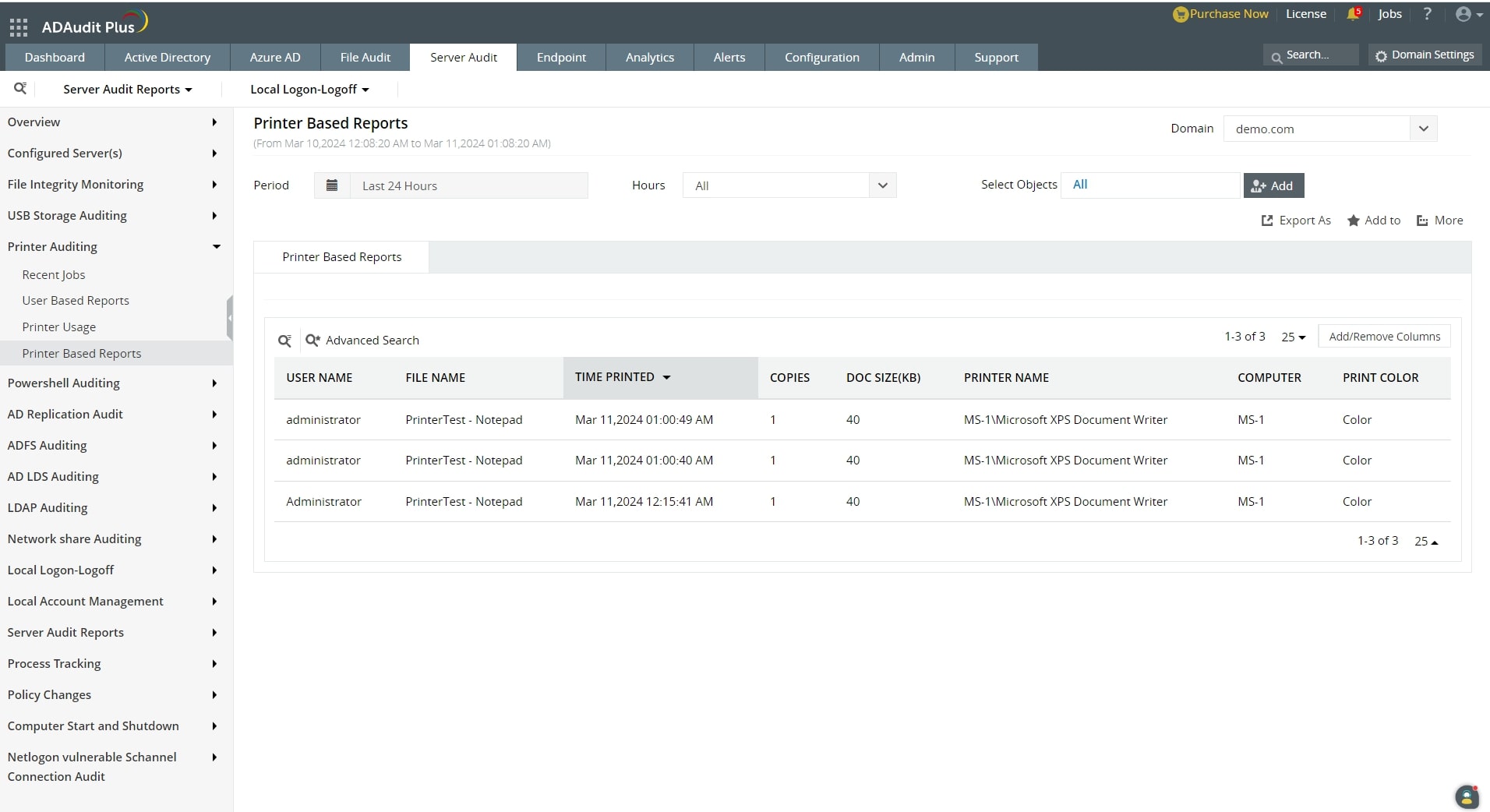The width and height of the screenshot is (1490, 812).
Task: Open the help question mark icon
Action: point(1427,14)
